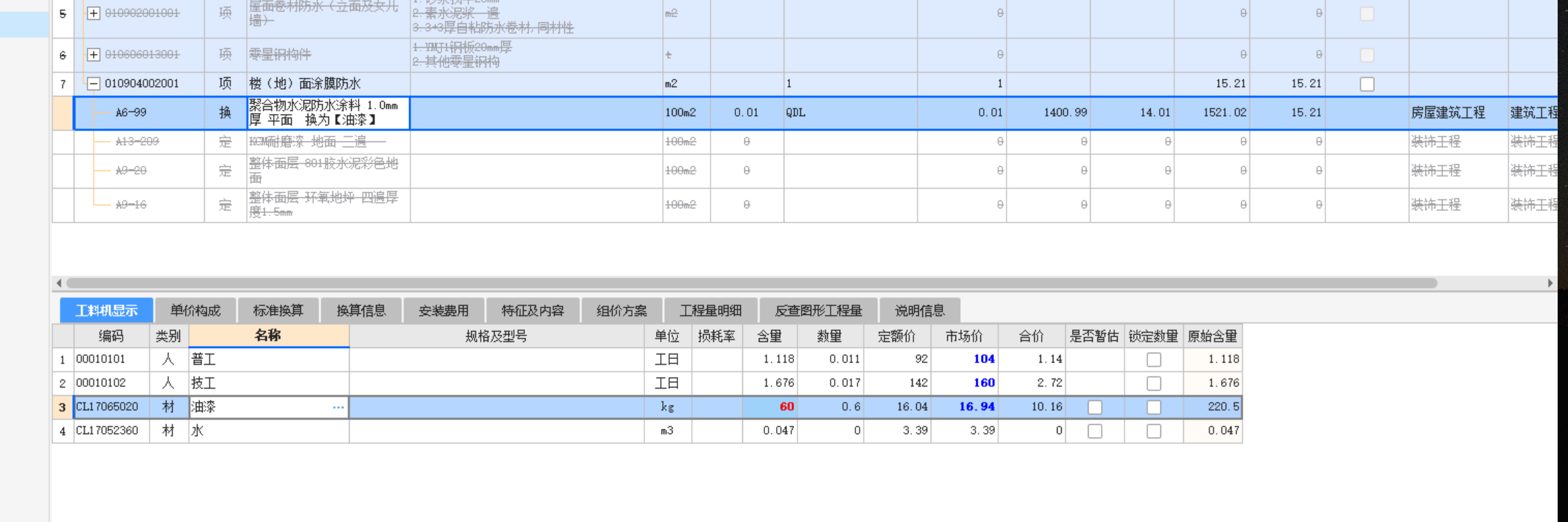The image size is (1568, 522).
Task: Select the blue 16.94 market price cell
Action: pos(964,407)
